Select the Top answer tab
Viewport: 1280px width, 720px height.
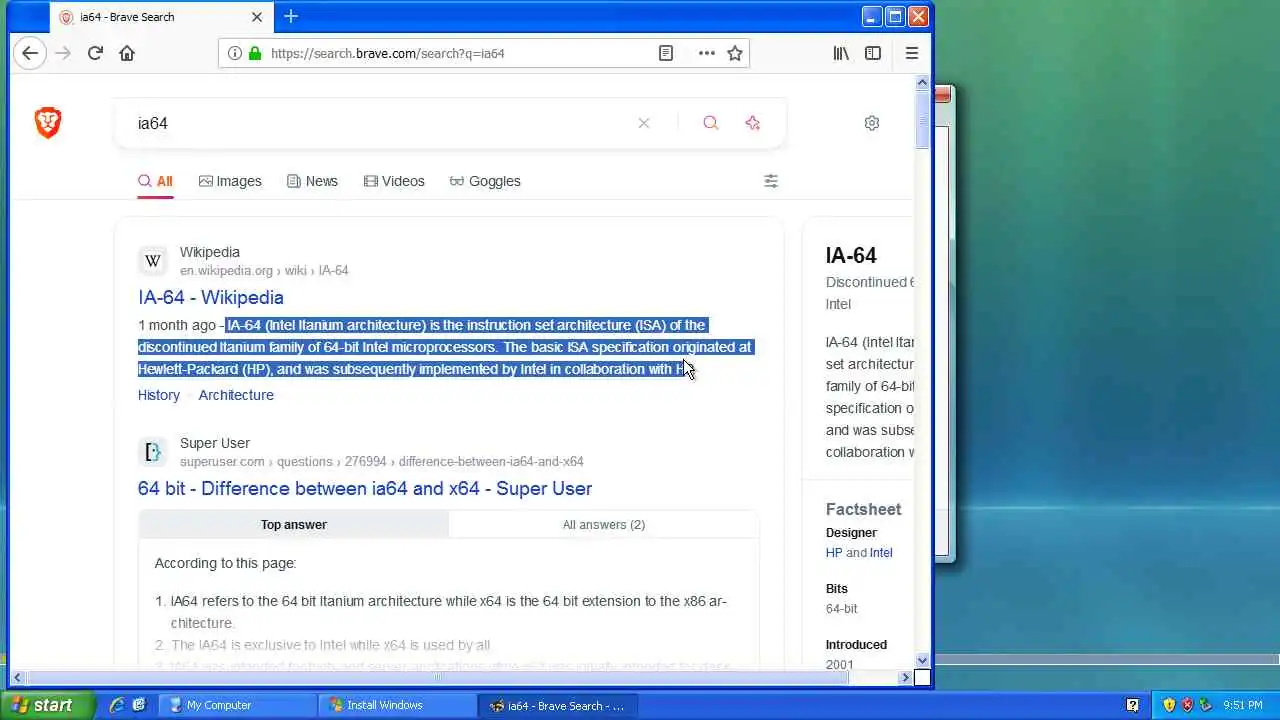294,524
